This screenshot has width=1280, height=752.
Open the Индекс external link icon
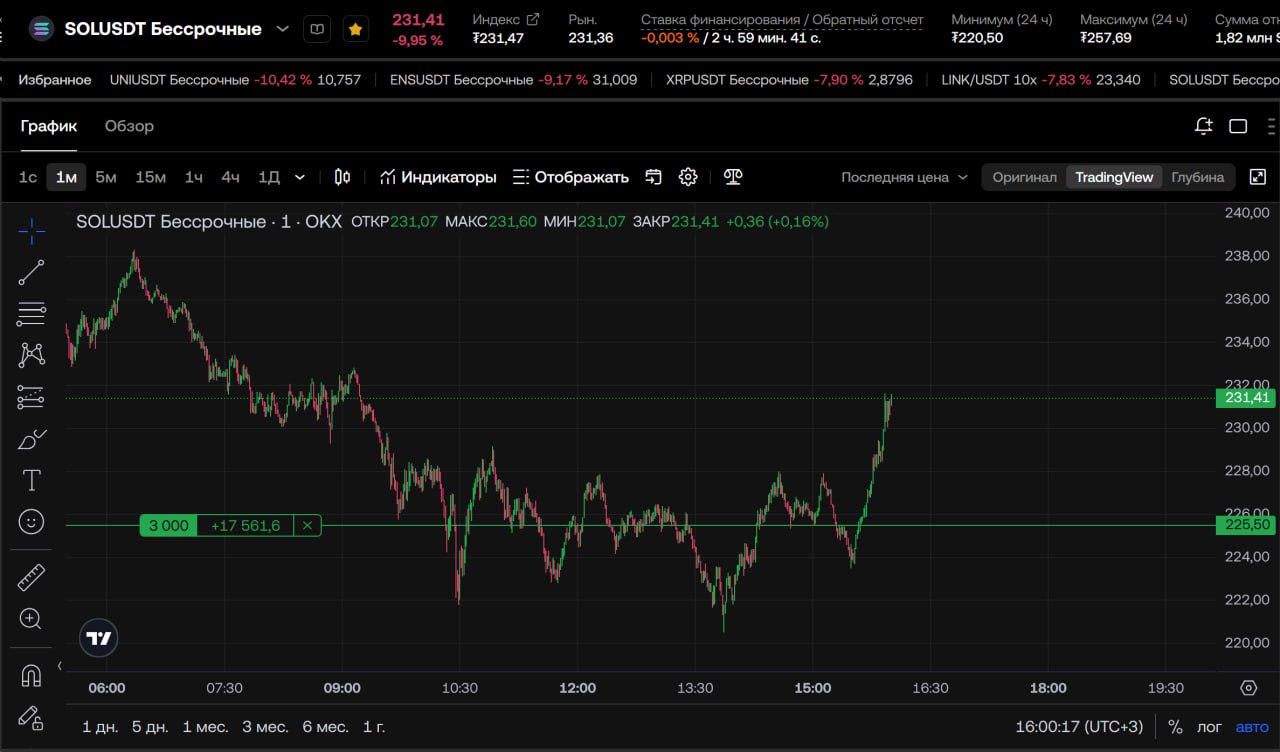click(533, 19)
